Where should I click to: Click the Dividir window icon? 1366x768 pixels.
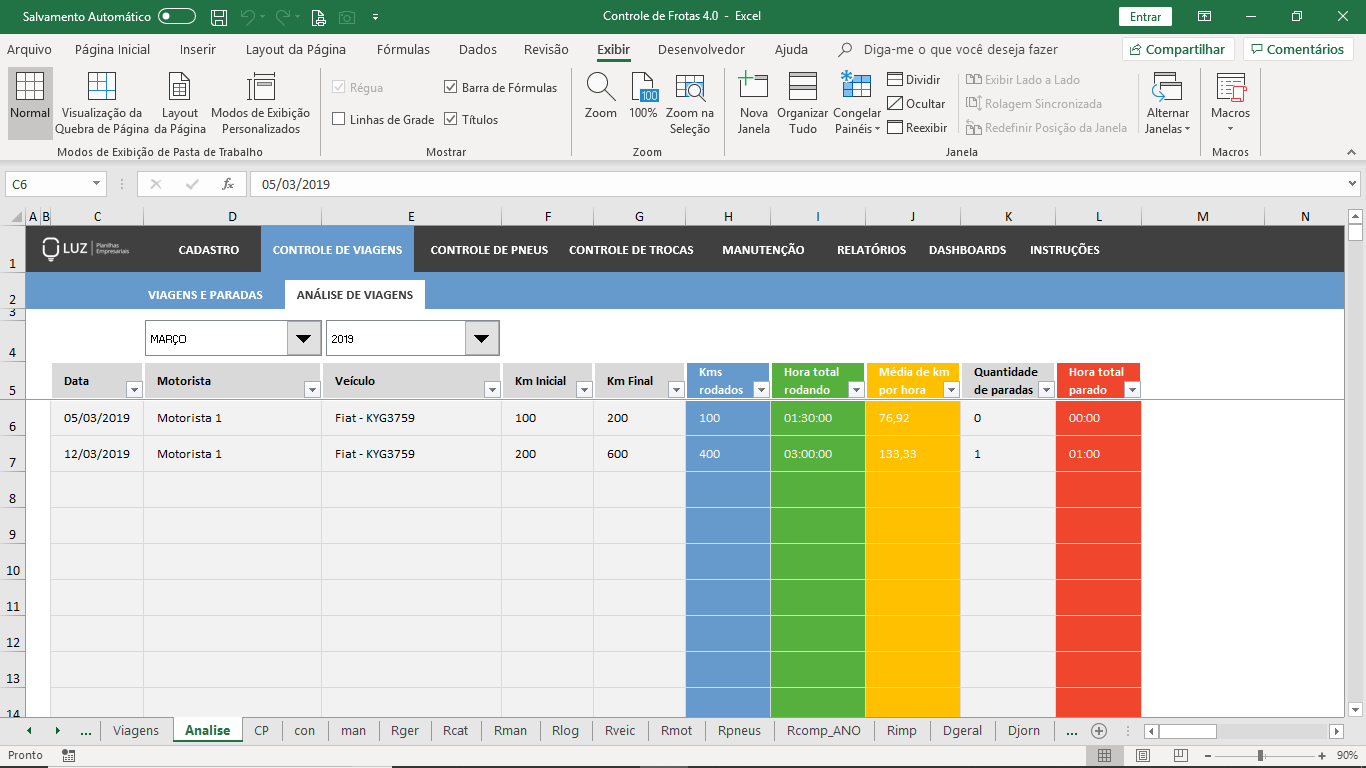895,80
